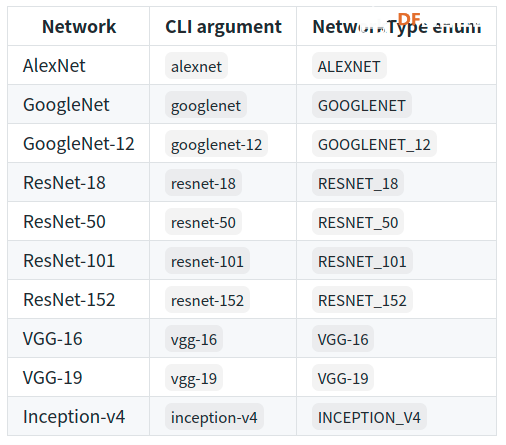Image resolution: width=506 pixels, height=445 pixels.
Task: Select the RESNET_152 enum tag
Action: point(362,300)
